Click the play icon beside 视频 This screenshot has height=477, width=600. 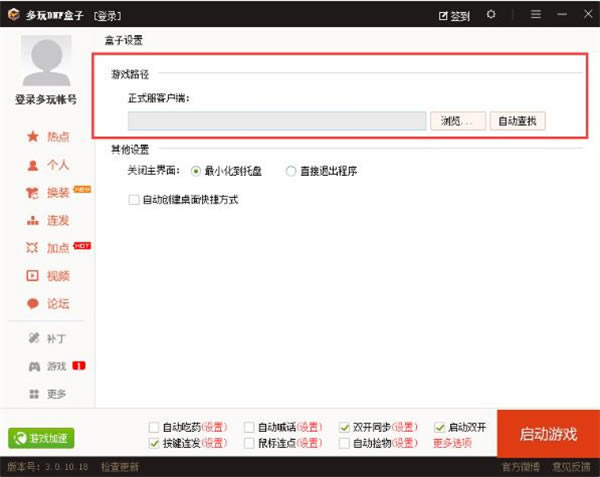point(33,276)
